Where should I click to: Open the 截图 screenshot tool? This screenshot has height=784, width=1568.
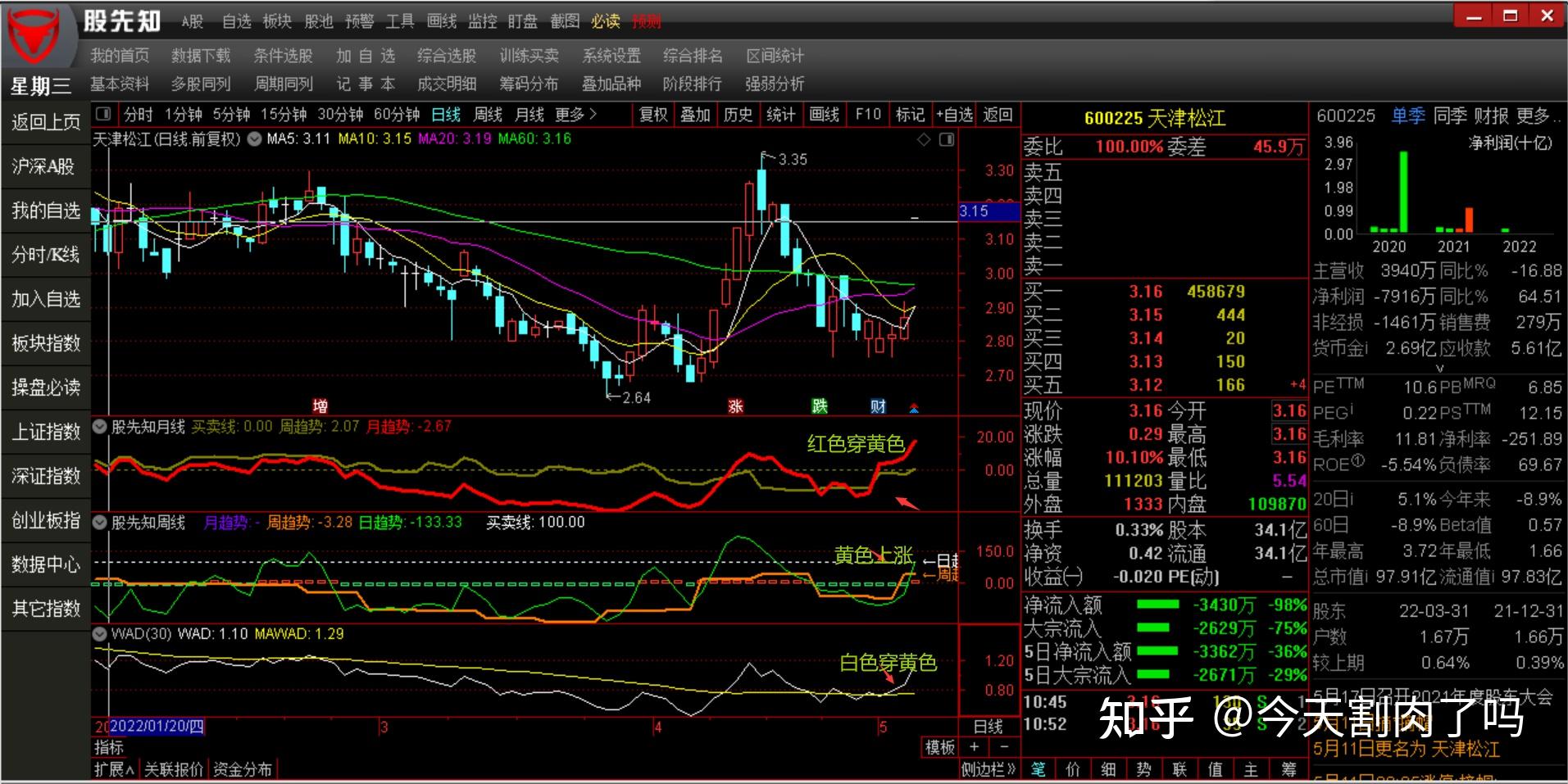(565, 21)
